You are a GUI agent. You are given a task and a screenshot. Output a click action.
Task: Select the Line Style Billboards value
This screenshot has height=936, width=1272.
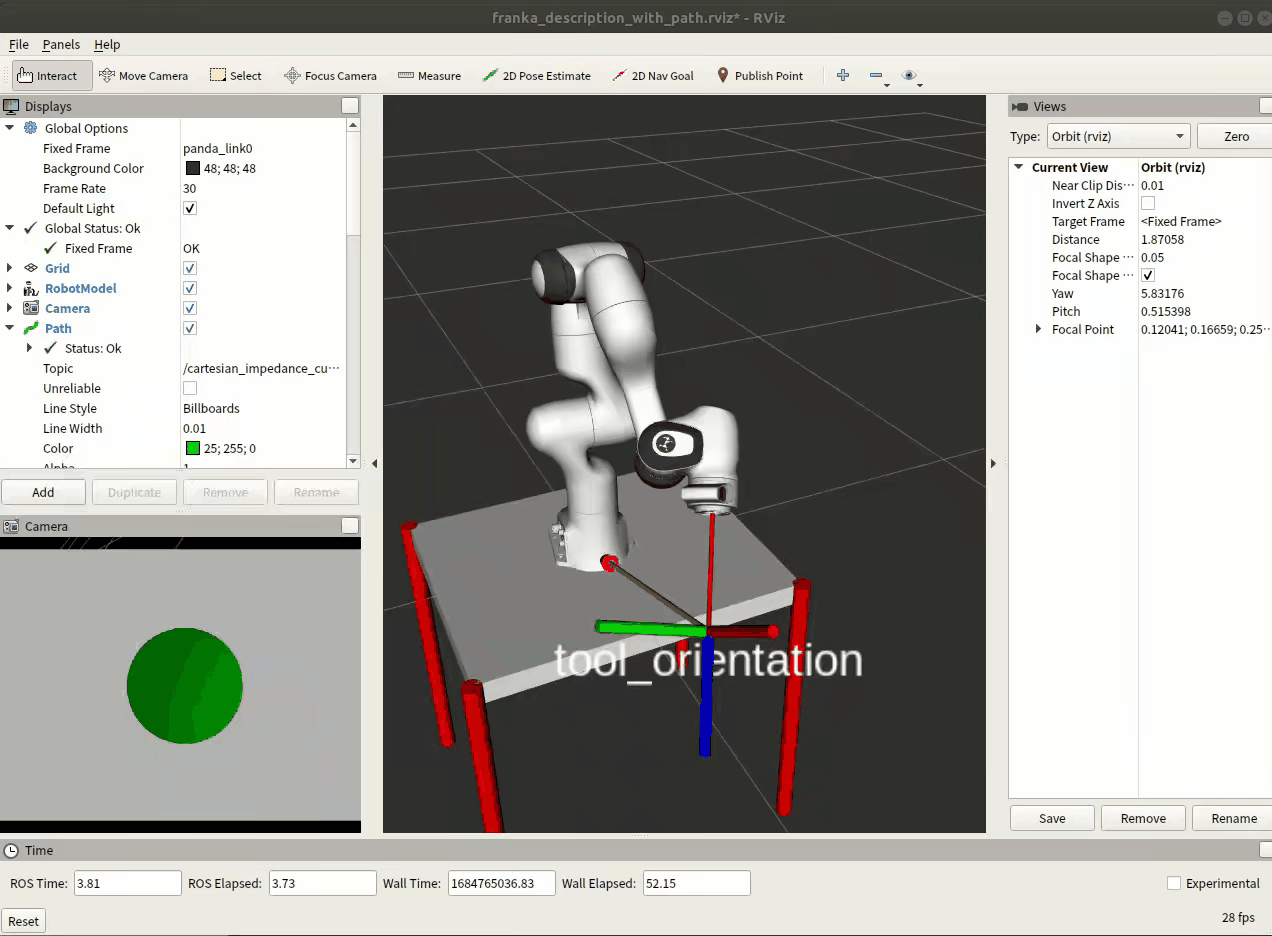(x=211, y=408)
